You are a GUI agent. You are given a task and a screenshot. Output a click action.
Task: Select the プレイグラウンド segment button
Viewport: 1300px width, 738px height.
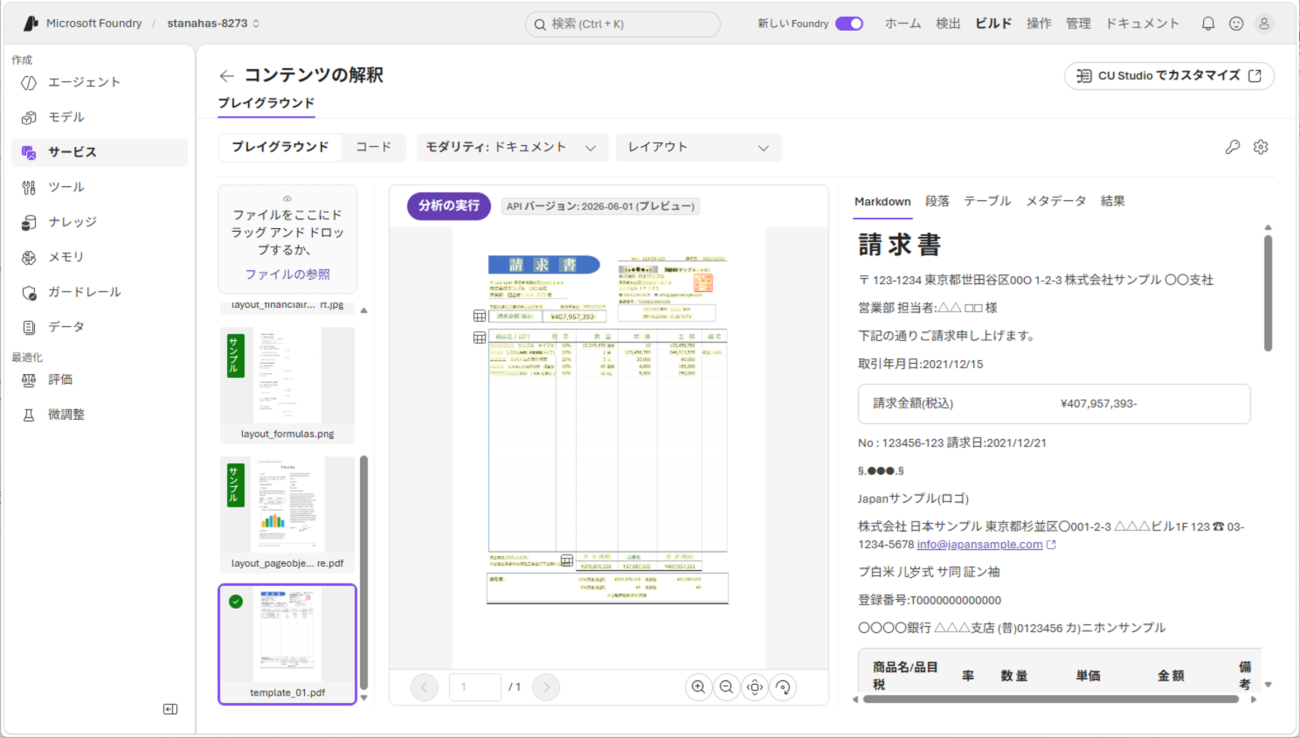click(x=280, y=147)
